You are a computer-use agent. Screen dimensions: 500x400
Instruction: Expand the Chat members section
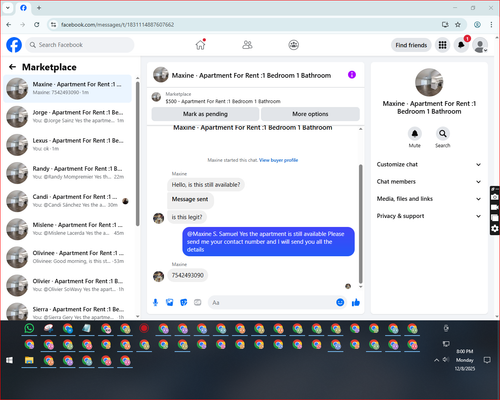click(429, 182)
